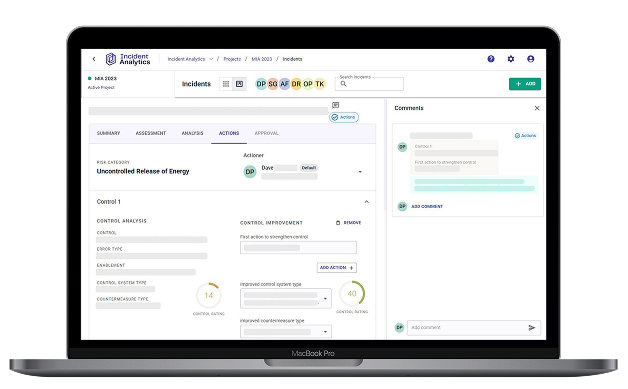Image resolution: width=628 pixels, height=389 pixels.
Task: Click the Control 1 section title
Action: tap(109, 202)
